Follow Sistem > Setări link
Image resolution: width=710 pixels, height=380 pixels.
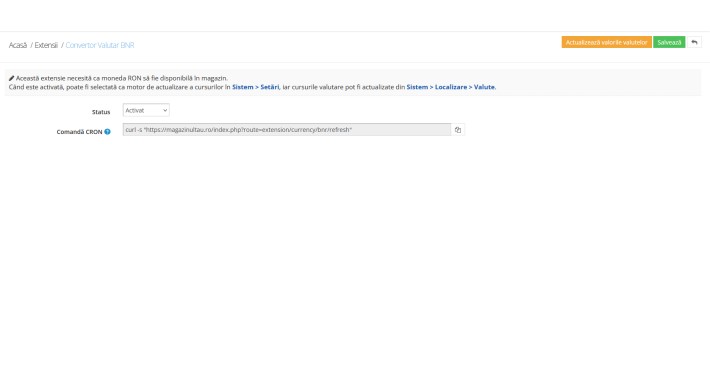(x=255, y=87)
